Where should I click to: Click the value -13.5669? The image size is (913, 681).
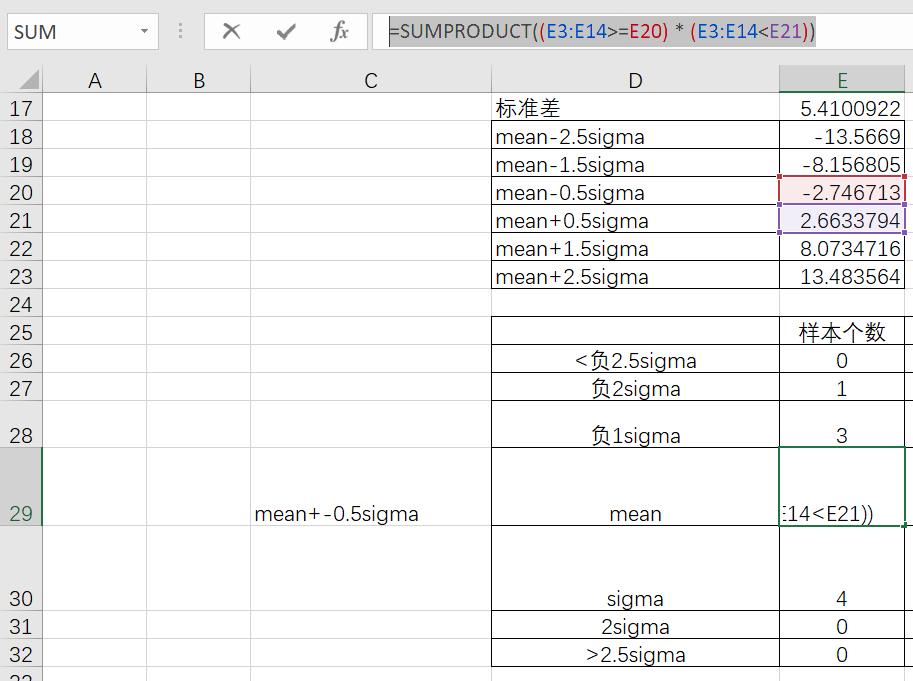pyautogui.click(x=842, y=136)
